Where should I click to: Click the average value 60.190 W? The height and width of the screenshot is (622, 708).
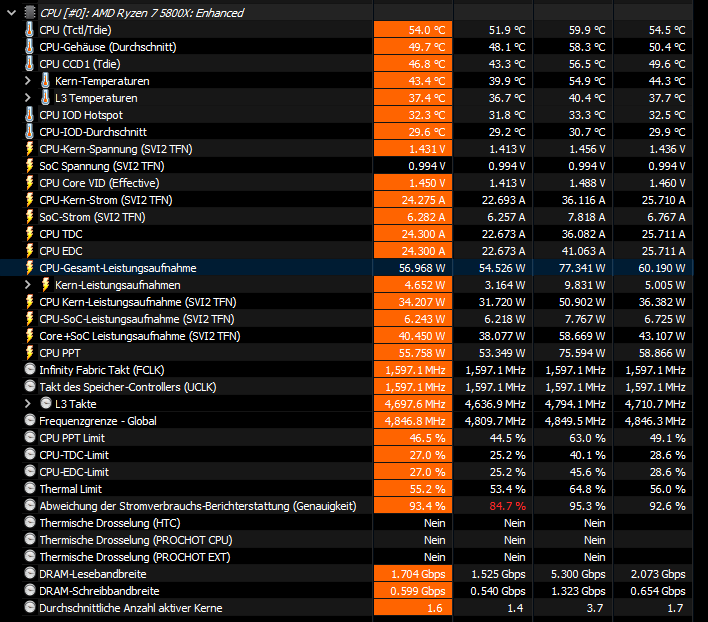[x=662, y=268]
